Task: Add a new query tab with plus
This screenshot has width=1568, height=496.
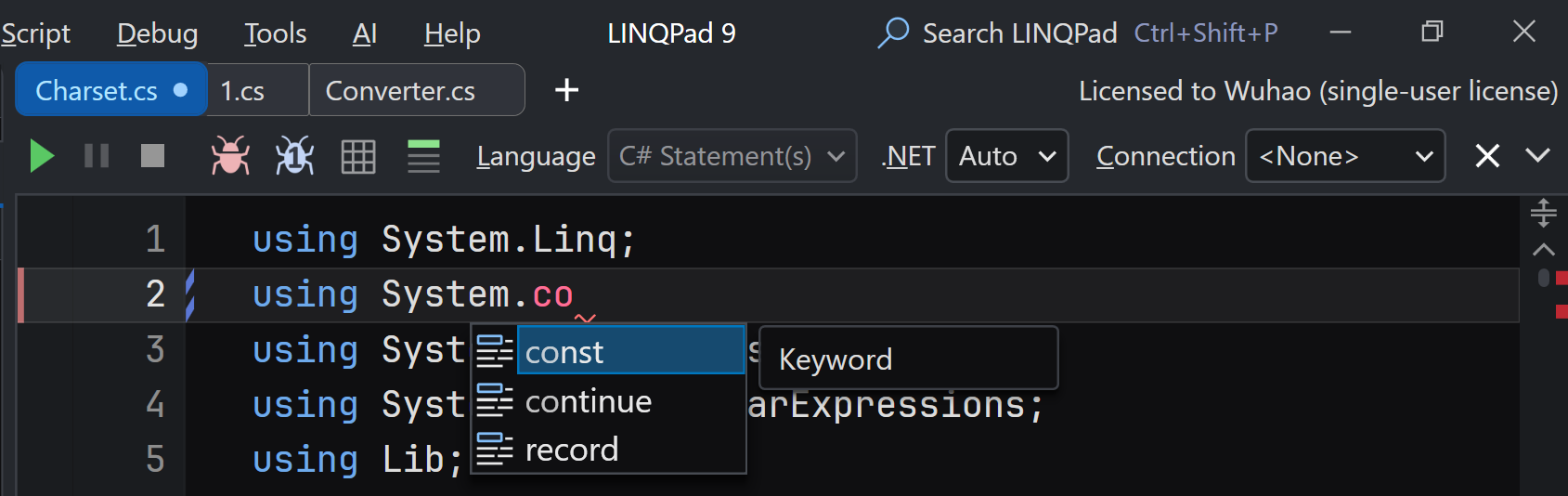Action: click(x=566, y=90)
